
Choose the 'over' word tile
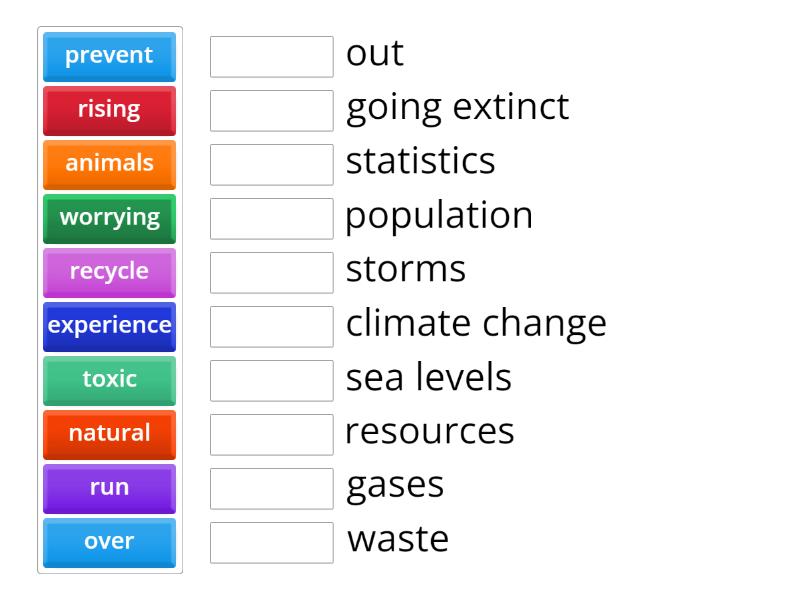coord(109,542)
